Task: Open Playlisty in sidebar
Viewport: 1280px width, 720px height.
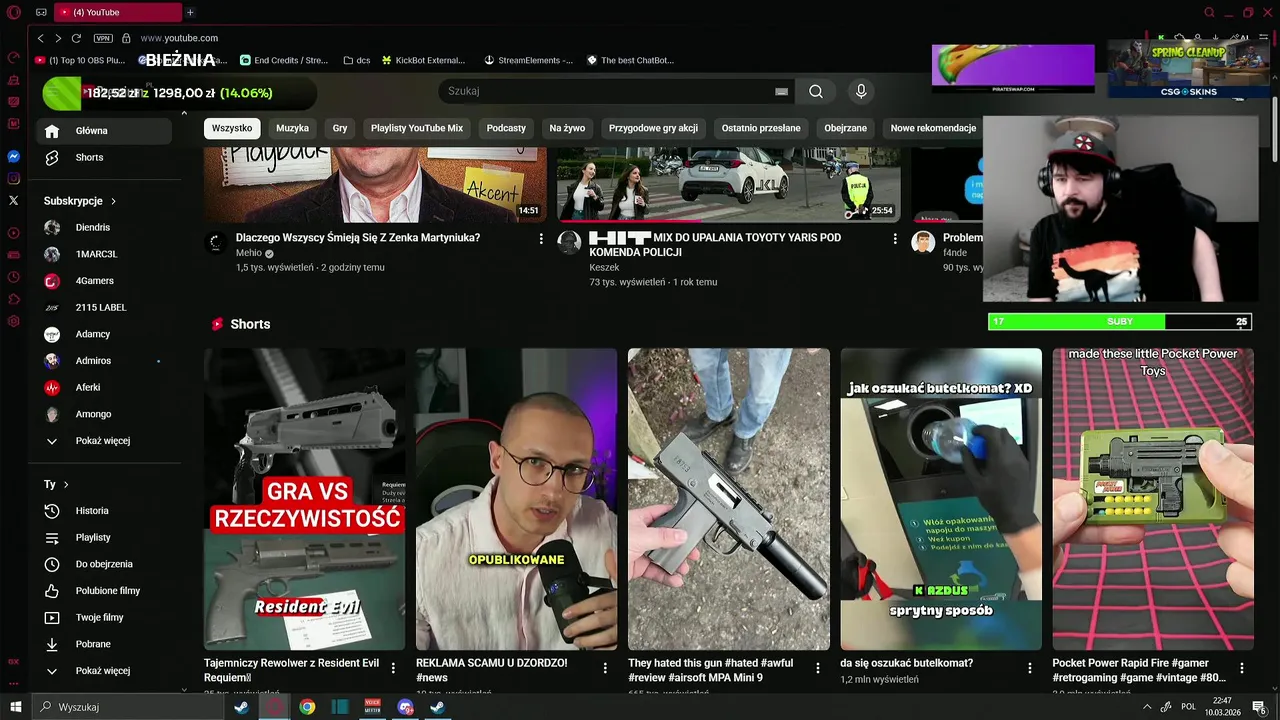Action: coord(105,537)
